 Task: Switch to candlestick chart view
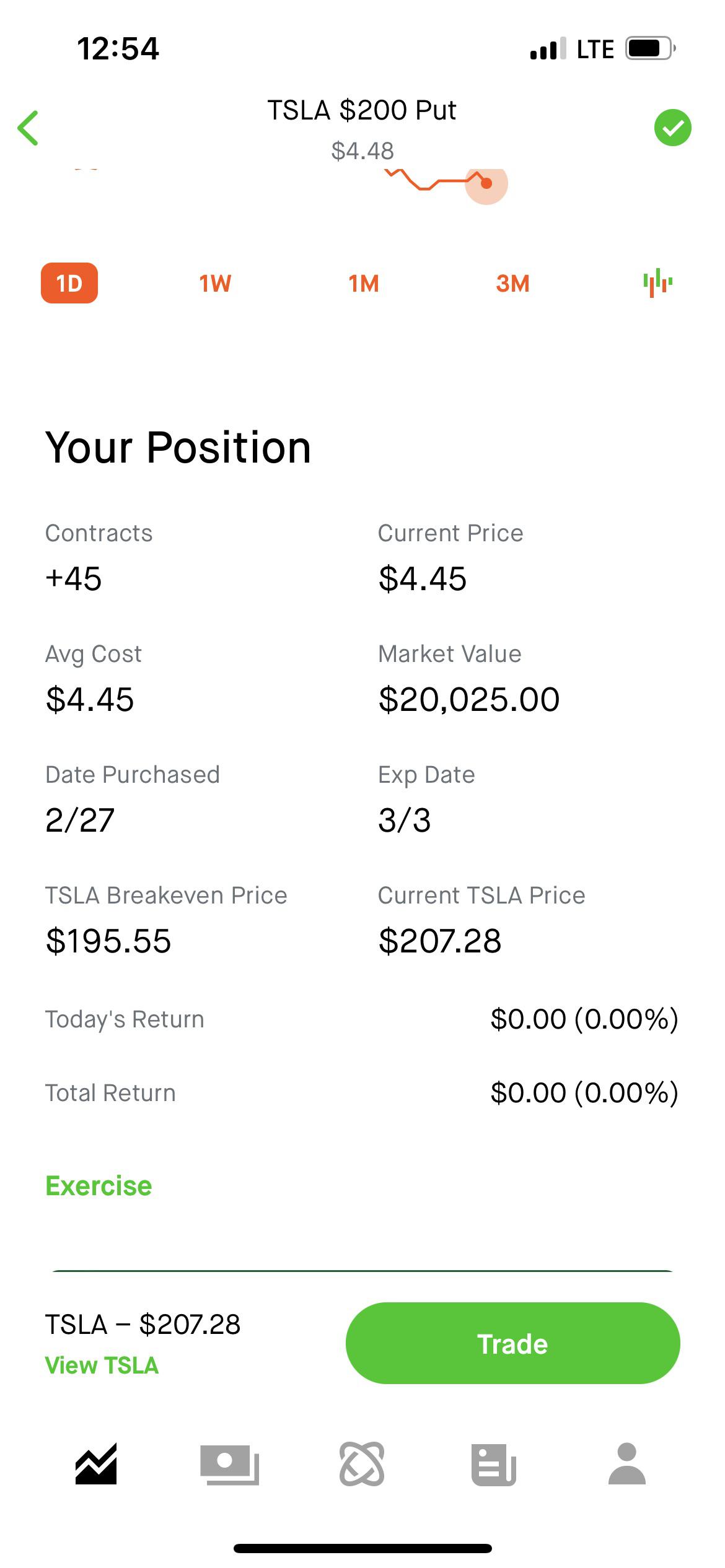pyautogui.click(x=657, y=283)
